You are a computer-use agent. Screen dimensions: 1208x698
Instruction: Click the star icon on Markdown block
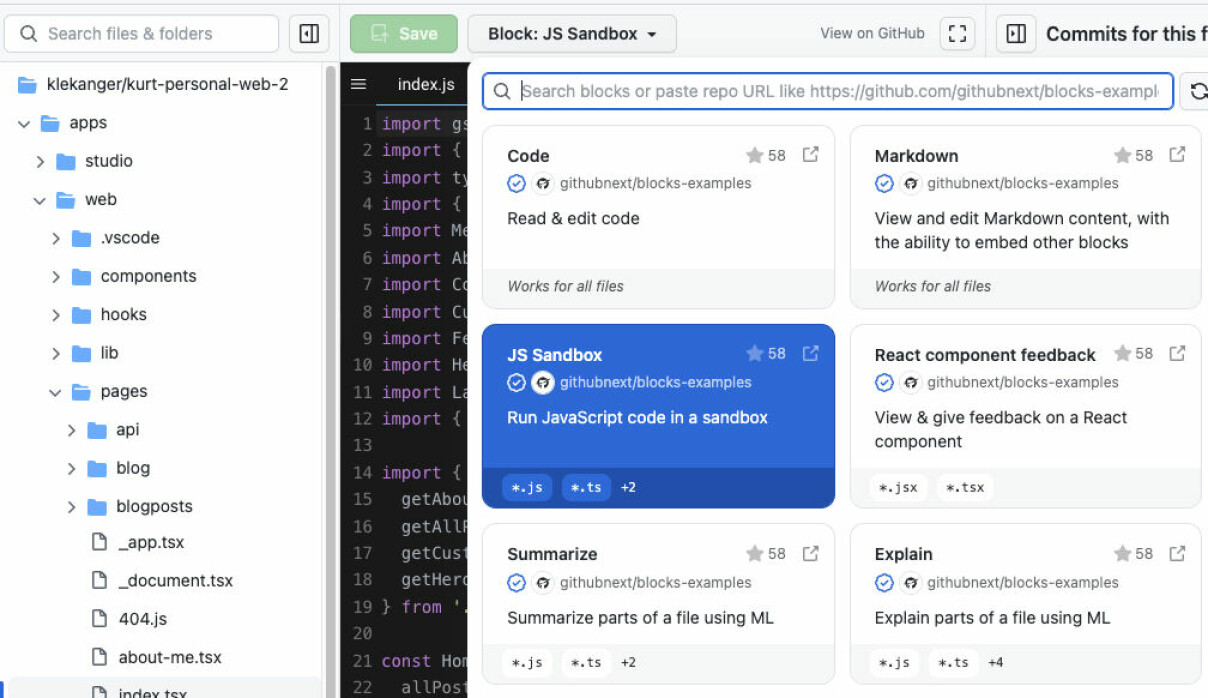pyautogui.click(x=1122, y=155)
